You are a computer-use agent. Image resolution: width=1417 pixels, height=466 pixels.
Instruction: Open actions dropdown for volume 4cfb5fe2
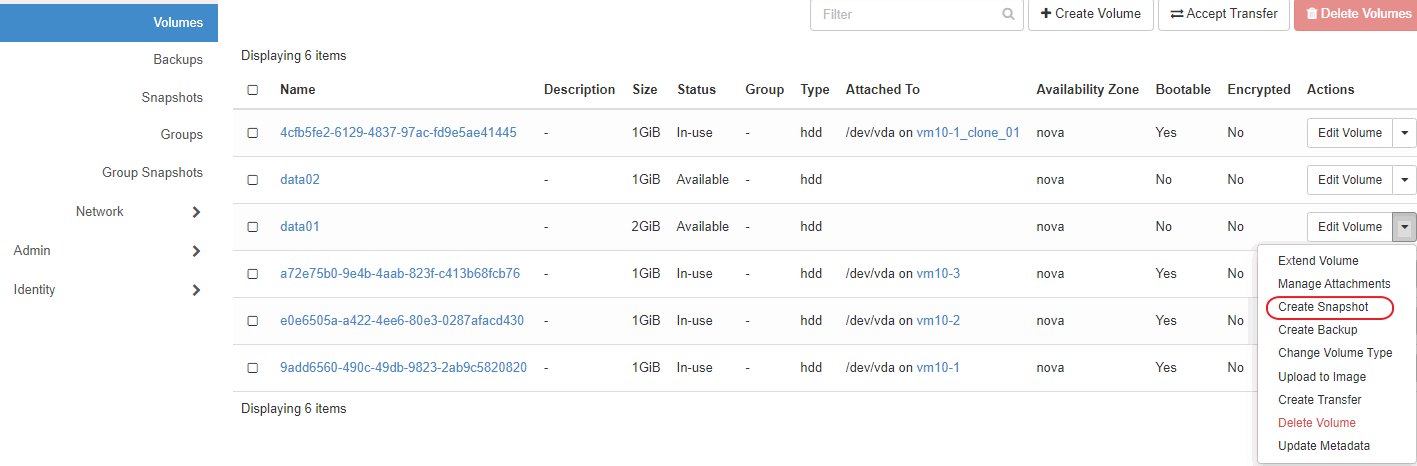[1405, 133]
